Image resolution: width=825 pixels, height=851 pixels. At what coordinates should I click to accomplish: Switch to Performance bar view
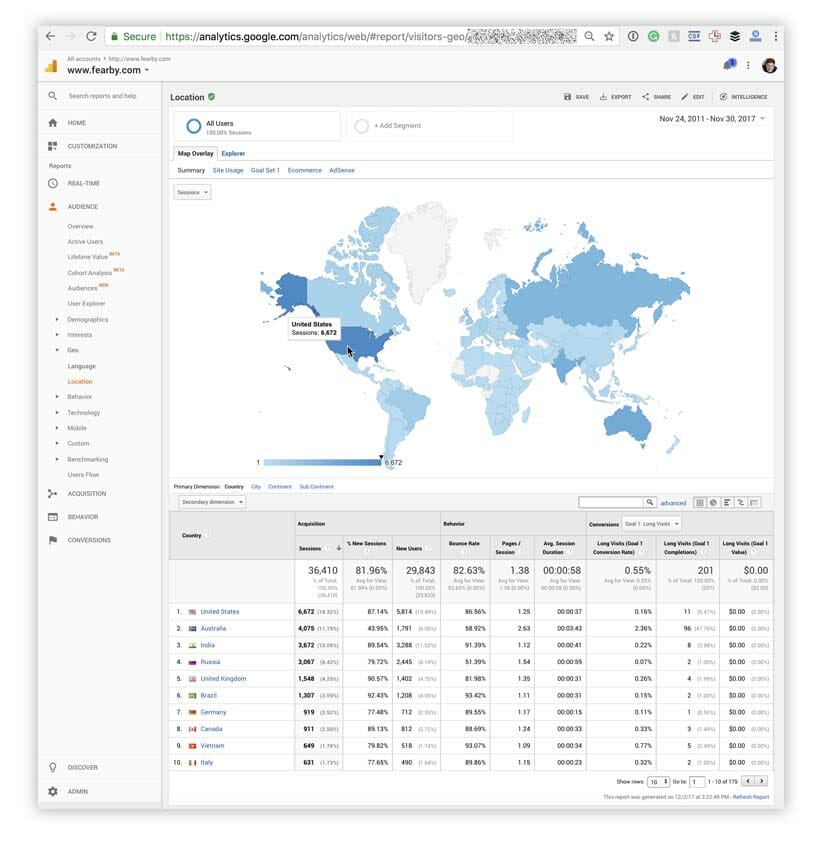tap(727, 503)
